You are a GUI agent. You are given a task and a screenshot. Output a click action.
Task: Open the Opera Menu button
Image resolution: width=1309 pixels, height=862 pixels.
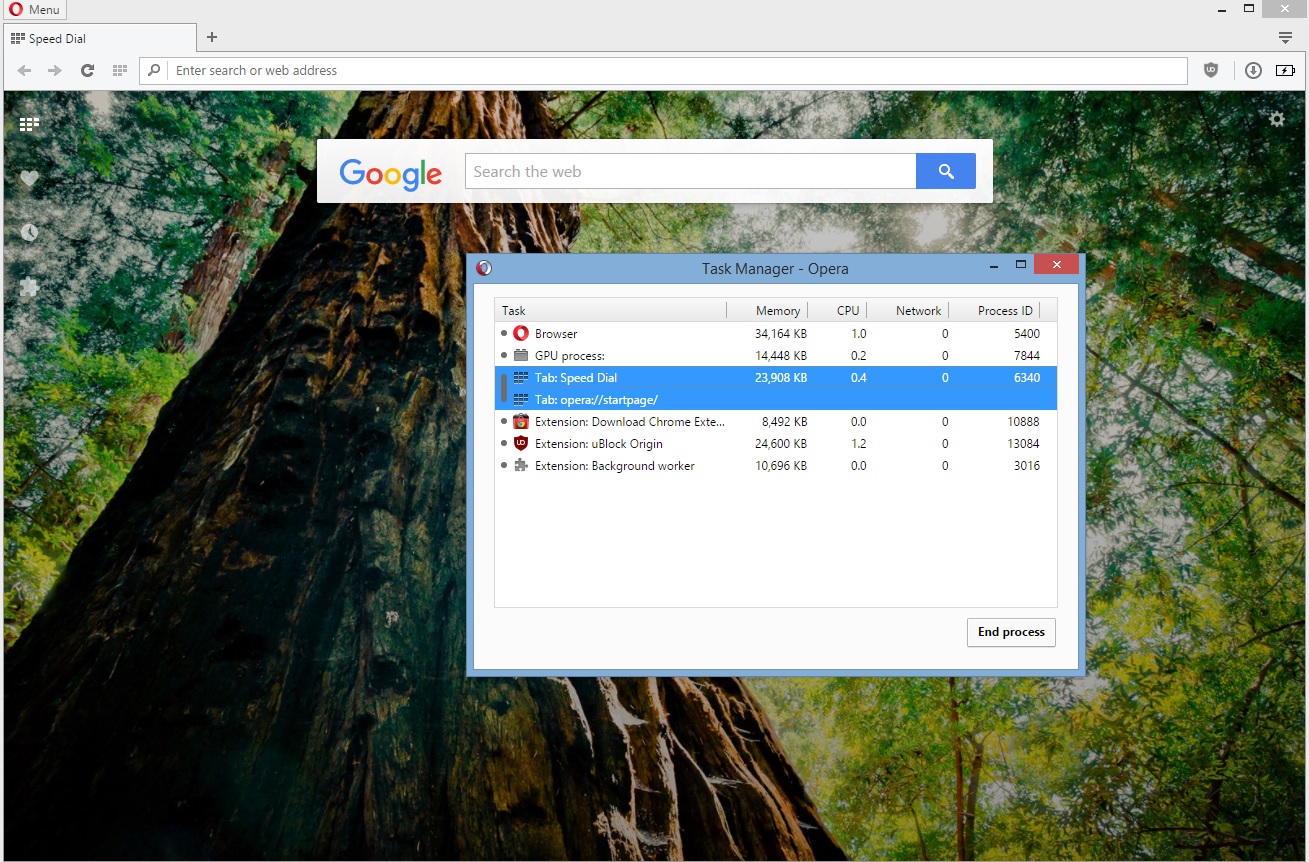coord(34,10)
